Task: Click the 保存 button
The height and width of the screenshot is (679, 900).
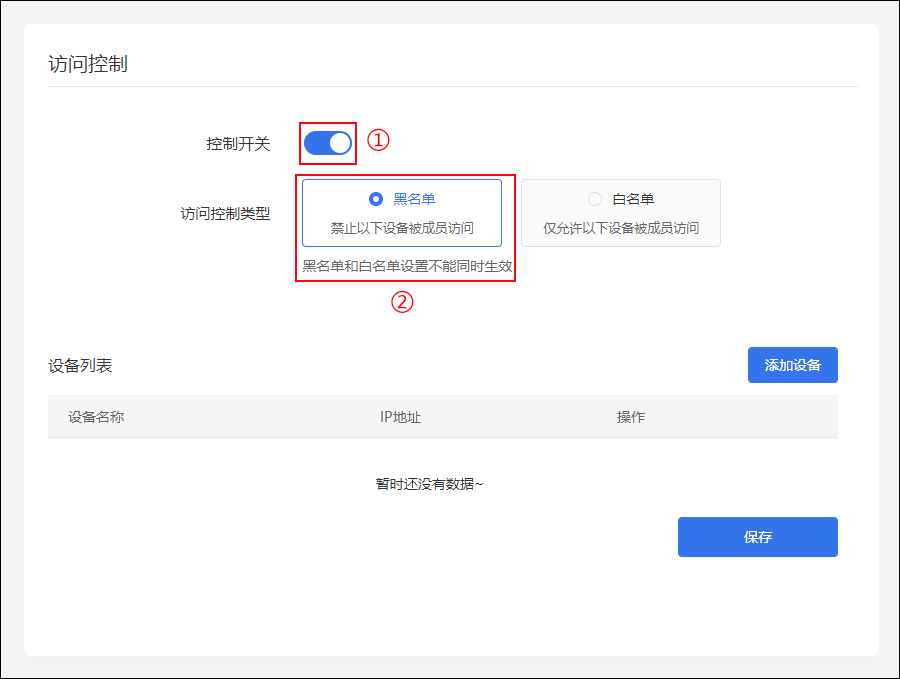Action: [758, 537]
